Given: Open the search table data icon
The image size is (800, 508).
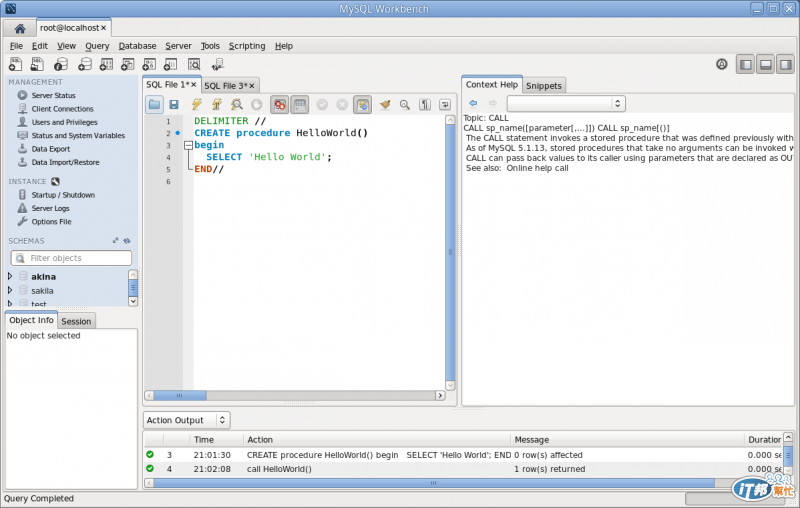Looking at the screenshot, I should click(x=194, y=64).
